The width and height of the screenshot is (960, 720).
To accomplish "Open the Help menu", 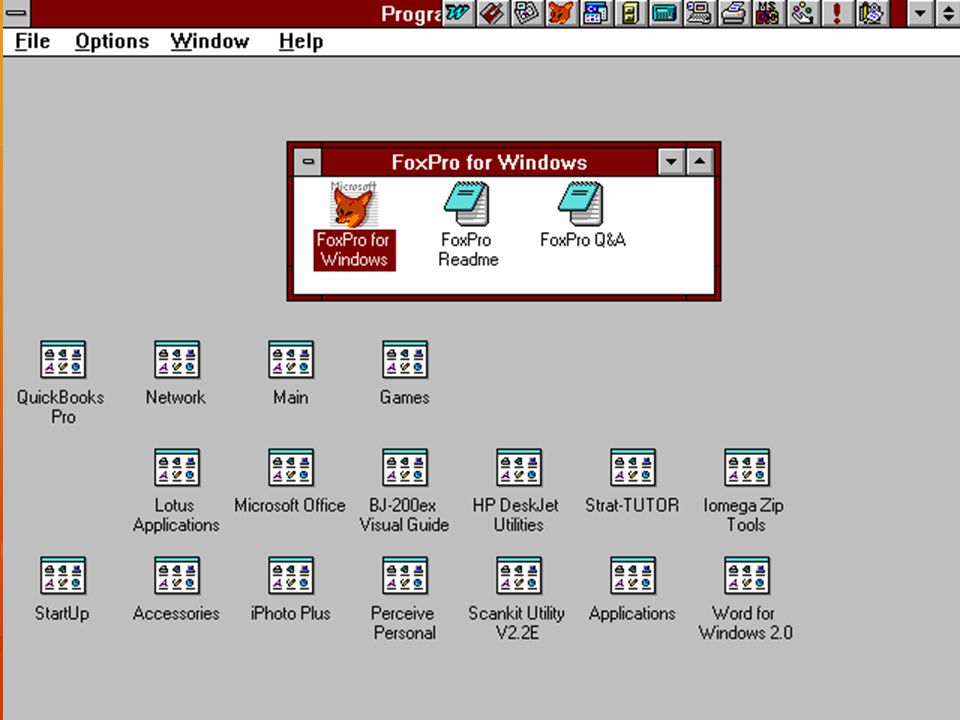I will [x=301, y=41].
